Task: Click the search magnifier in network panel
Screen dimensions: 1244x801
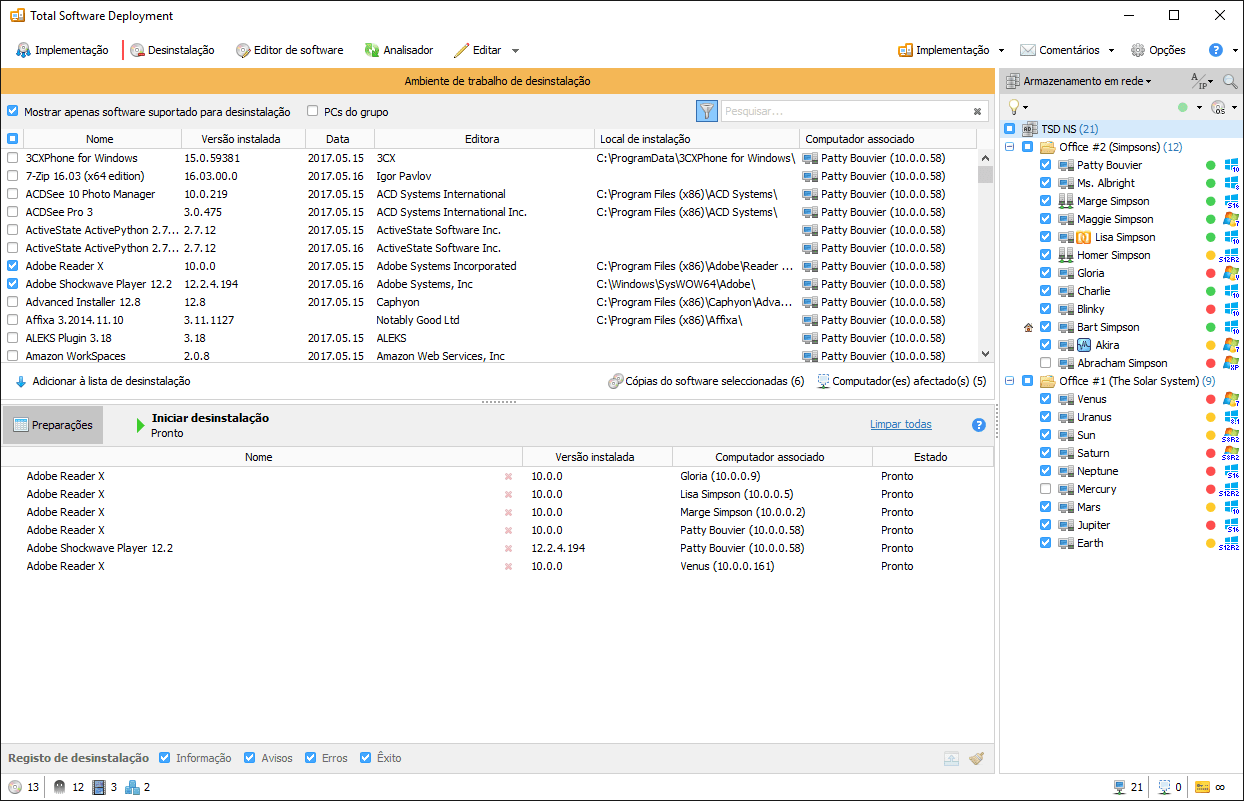Action: (x=1229, y=81)
